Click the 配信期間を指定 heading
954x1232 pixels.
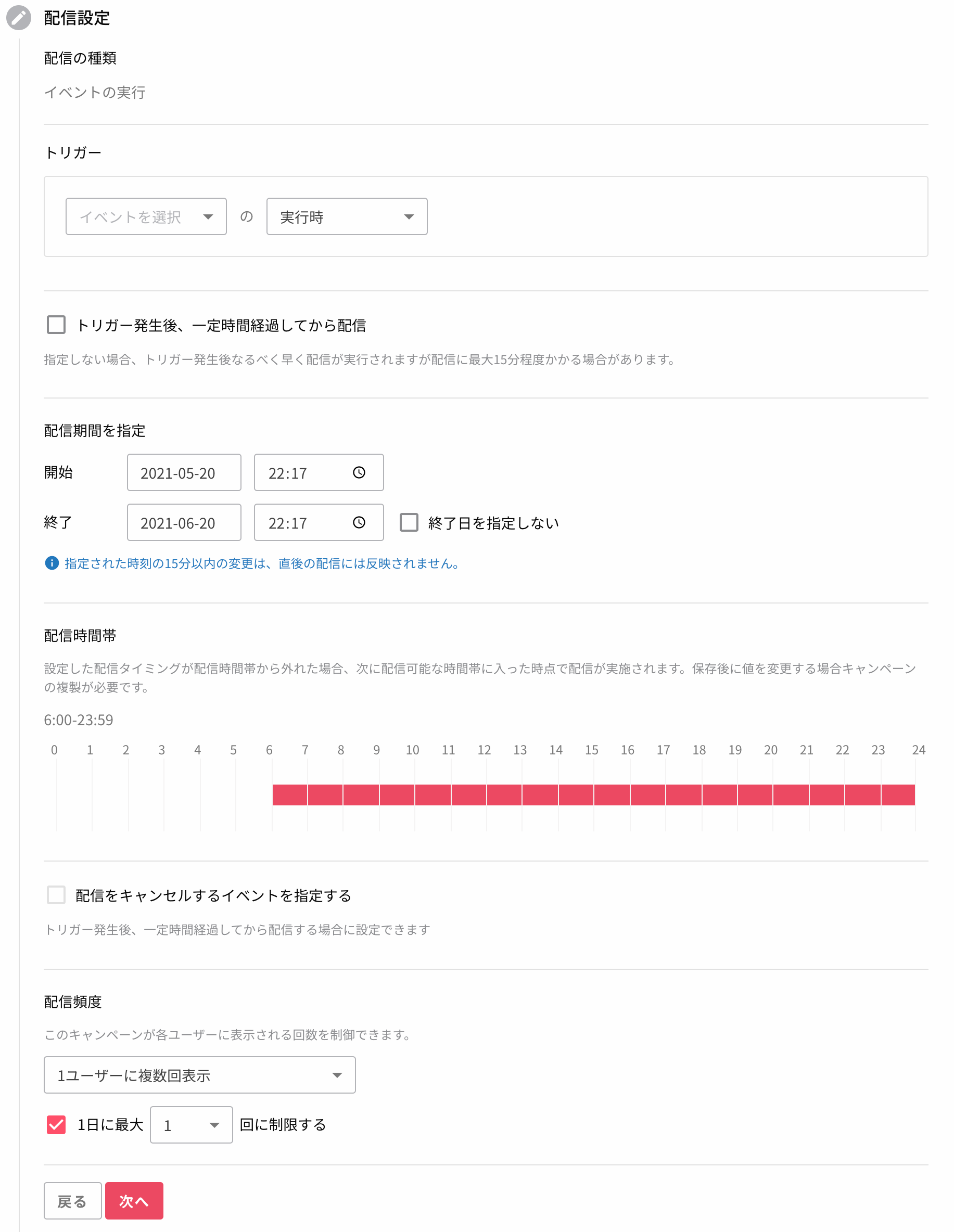pyautogui.click(x=95, y=431)
